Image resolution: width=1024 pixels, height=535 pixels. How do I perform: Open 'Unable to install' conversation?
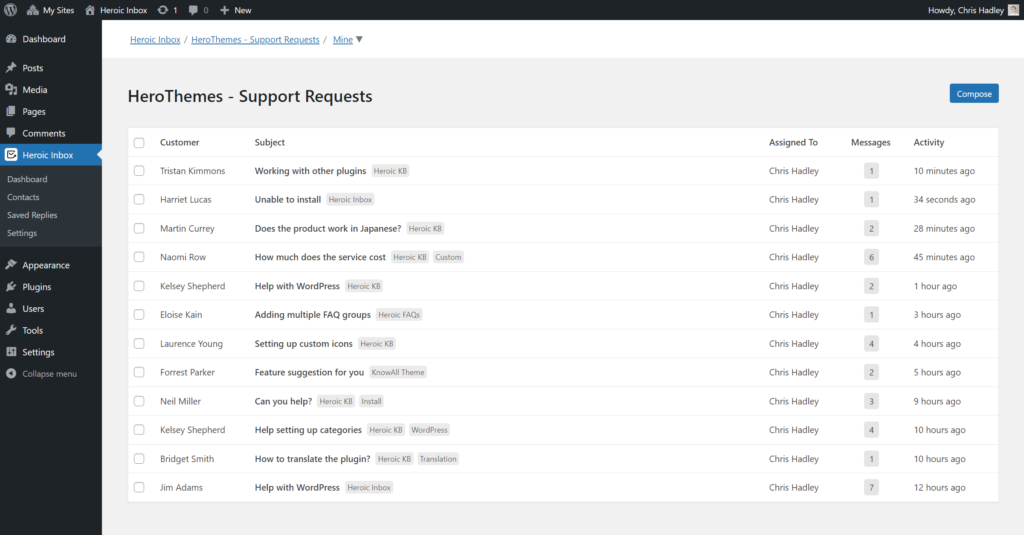(288, 199)
